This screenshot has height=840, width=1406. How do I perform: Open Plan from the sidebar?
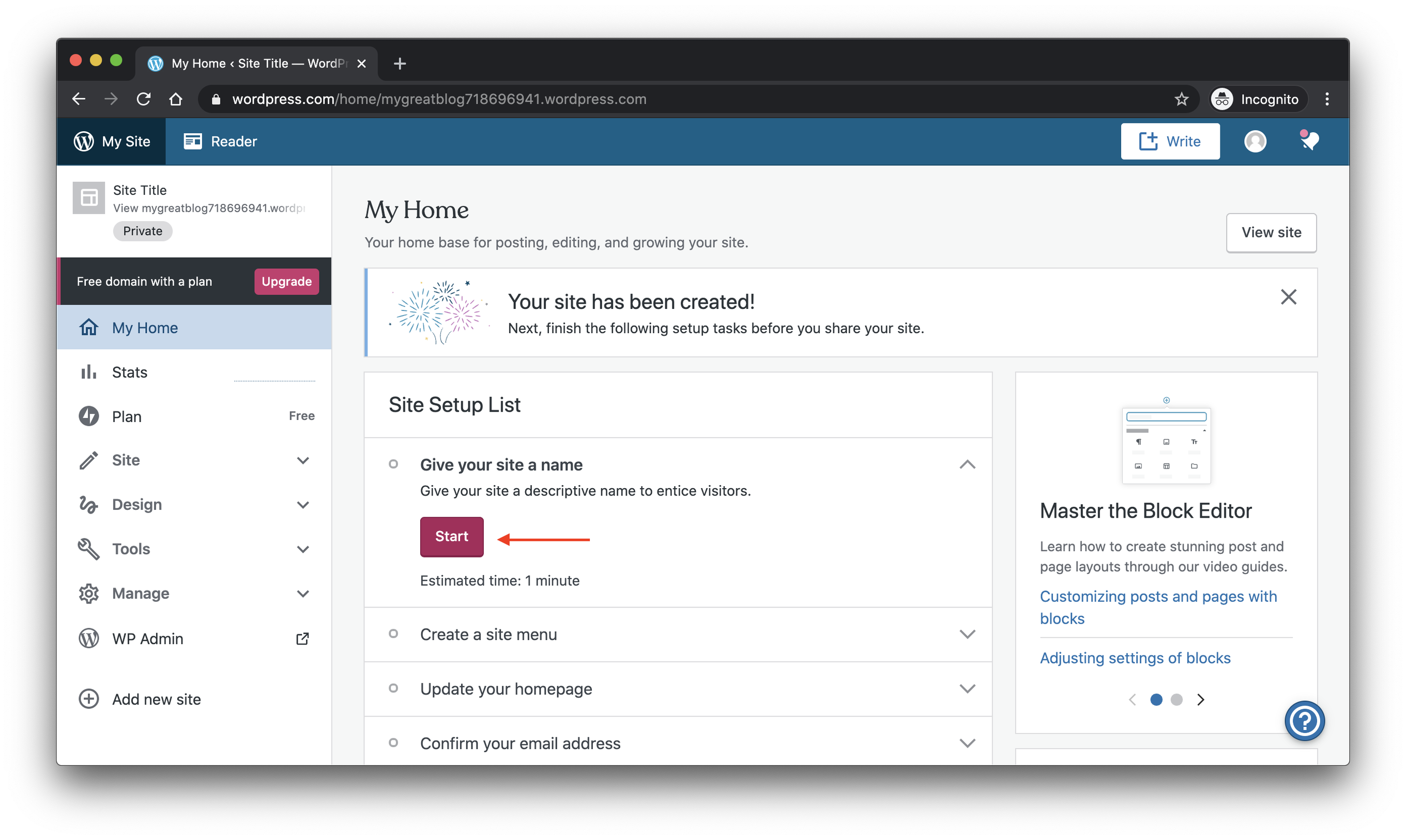[x=194, y=416]
